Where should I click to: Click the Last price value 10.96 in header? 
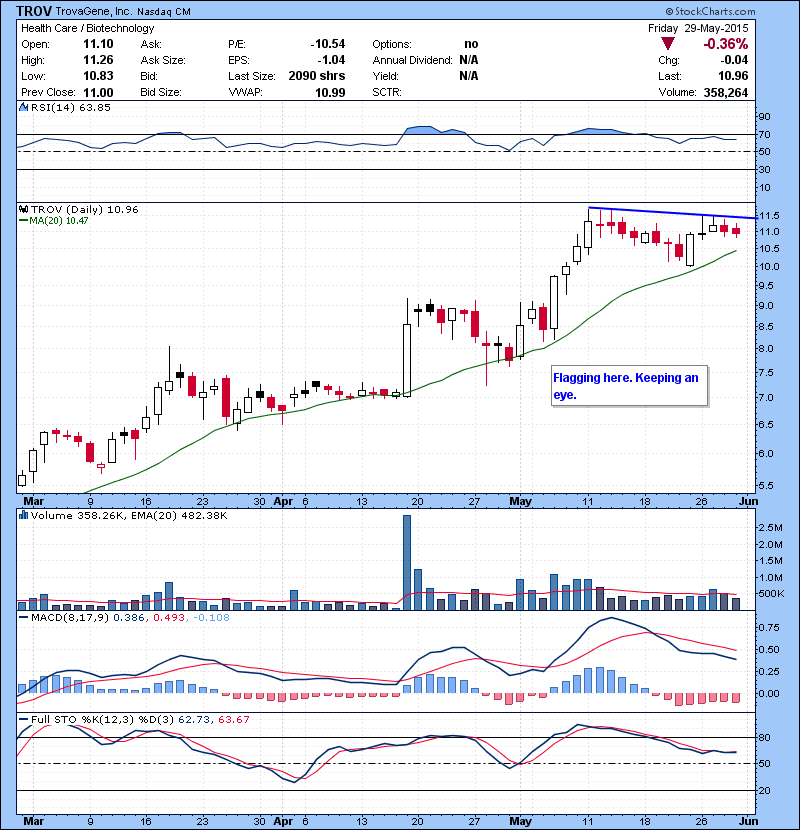pos(733,76)
